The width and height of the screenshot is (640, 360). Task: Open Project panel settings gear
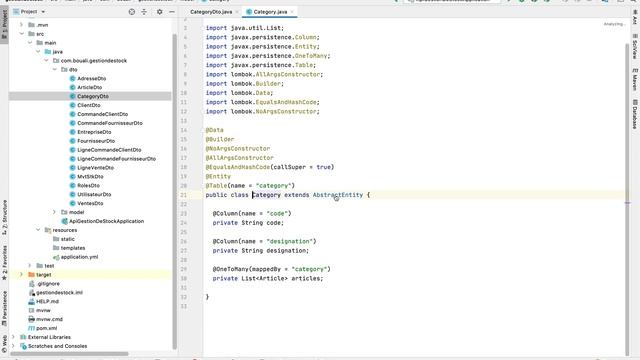pyautogui.click(x=160, y=12)
